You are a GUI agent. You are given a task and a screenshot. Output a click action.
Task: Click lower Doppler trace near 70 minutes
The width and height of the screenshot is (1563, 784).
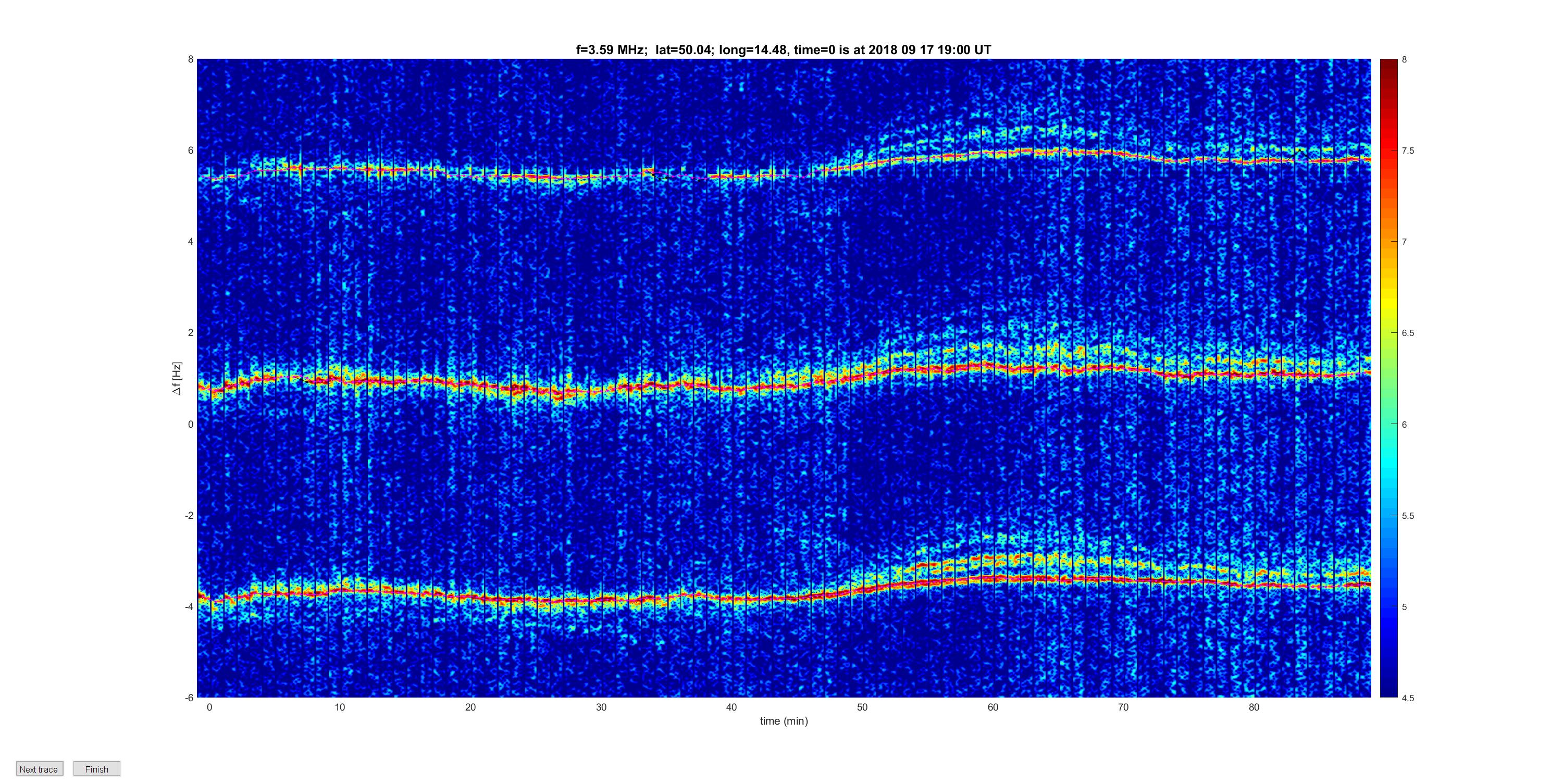[1123, 580]
